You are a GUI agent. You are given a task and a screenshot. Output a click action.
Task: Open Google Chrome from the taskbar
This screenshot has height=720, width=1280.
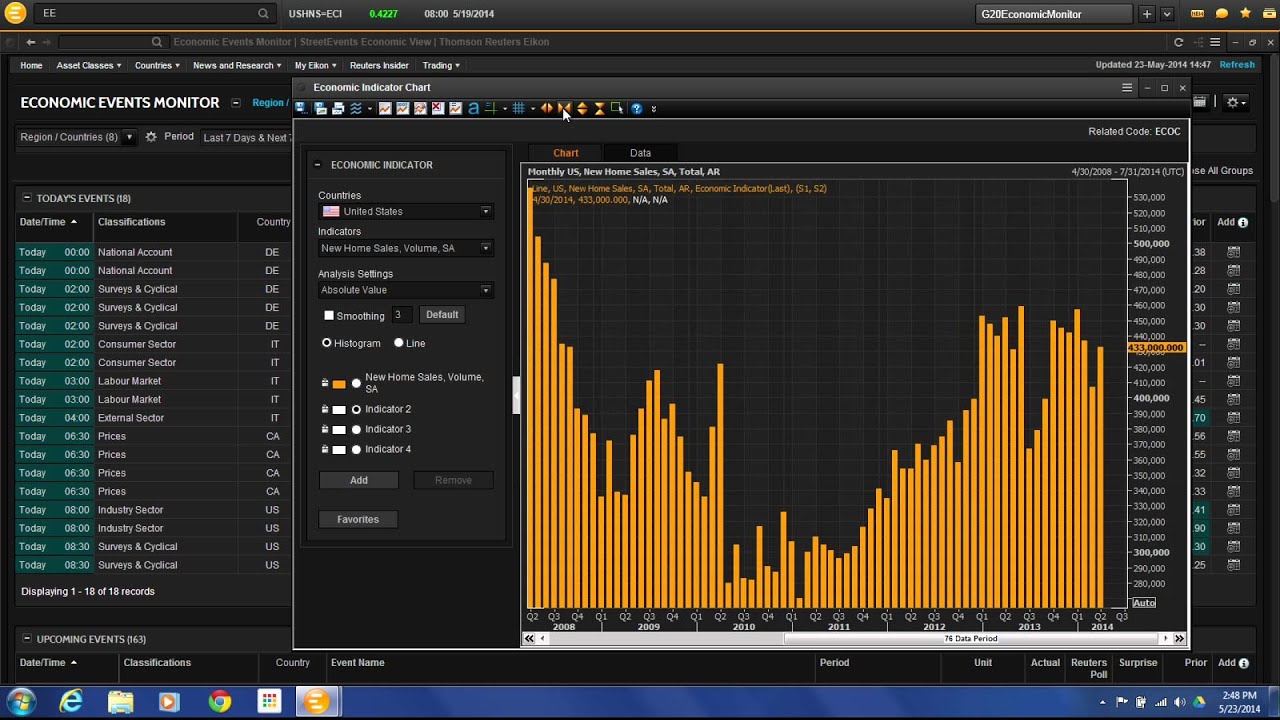[219, 702]
